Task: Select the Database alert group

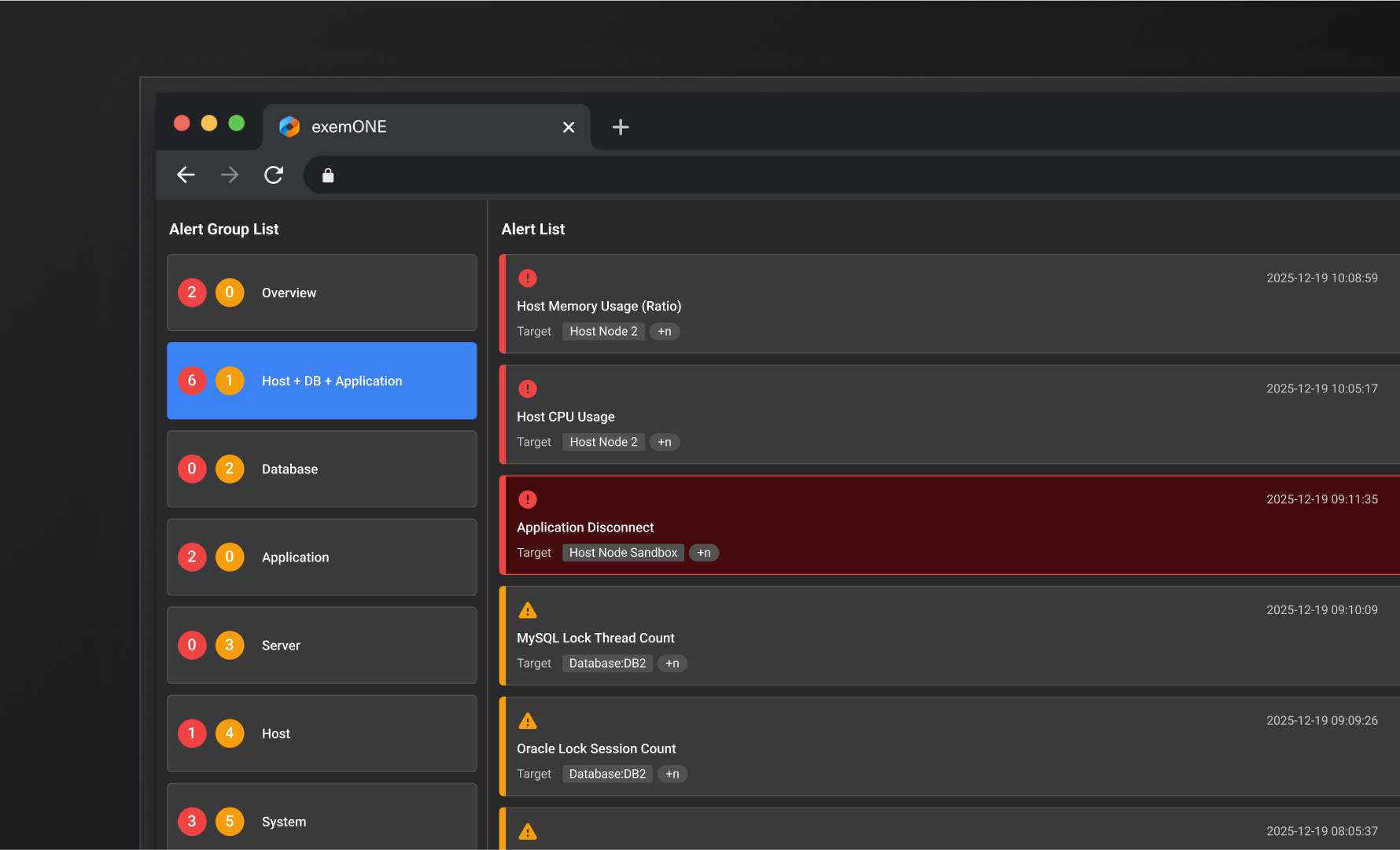Action: (x=322, y=469)
